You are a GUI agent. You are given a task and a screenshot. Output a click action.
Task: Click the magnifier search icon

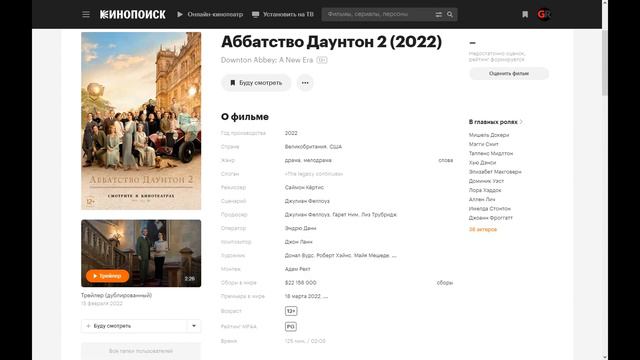click(x=450, y=14)
